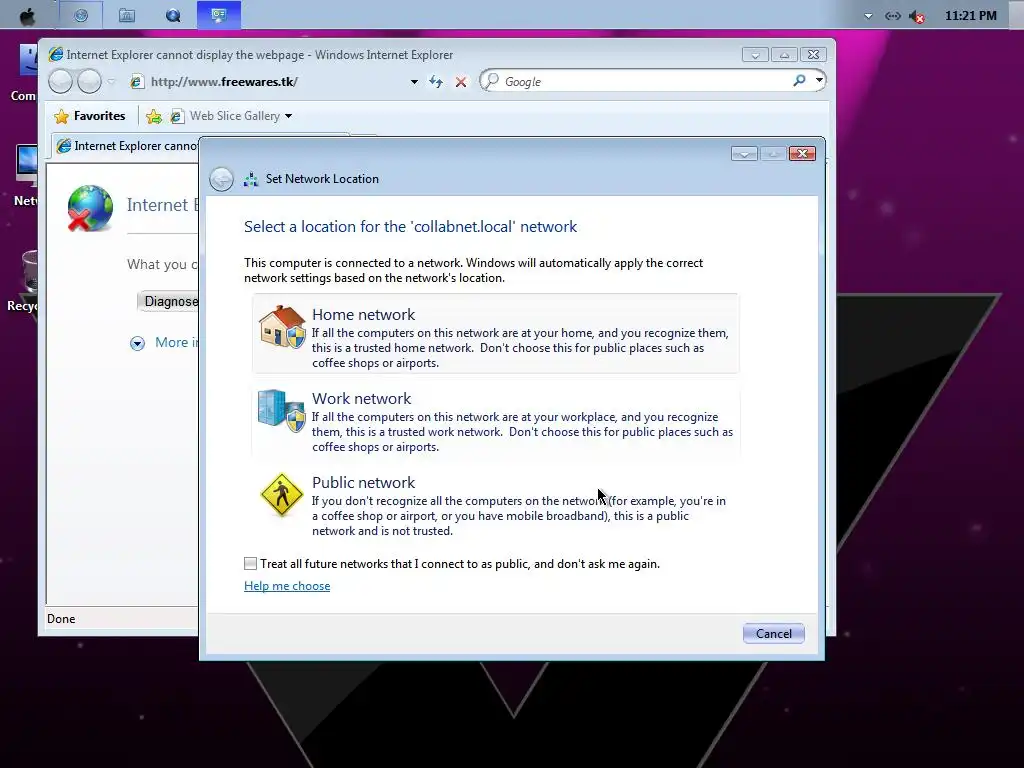The width and height of the screenshot is (1024, 768).
Task: Open the search provider dropdown arrow
Action: coord(818,81)
